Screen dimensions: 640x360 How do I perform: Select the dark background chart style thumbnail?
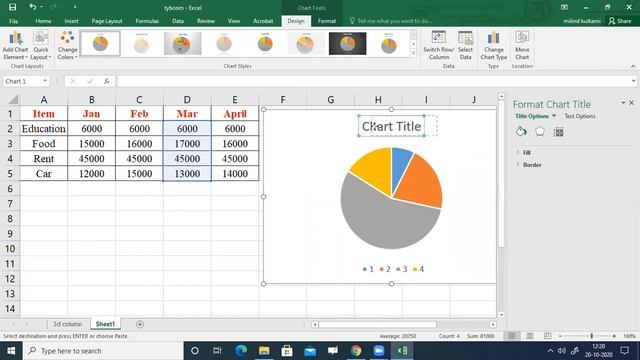(347, 43)
